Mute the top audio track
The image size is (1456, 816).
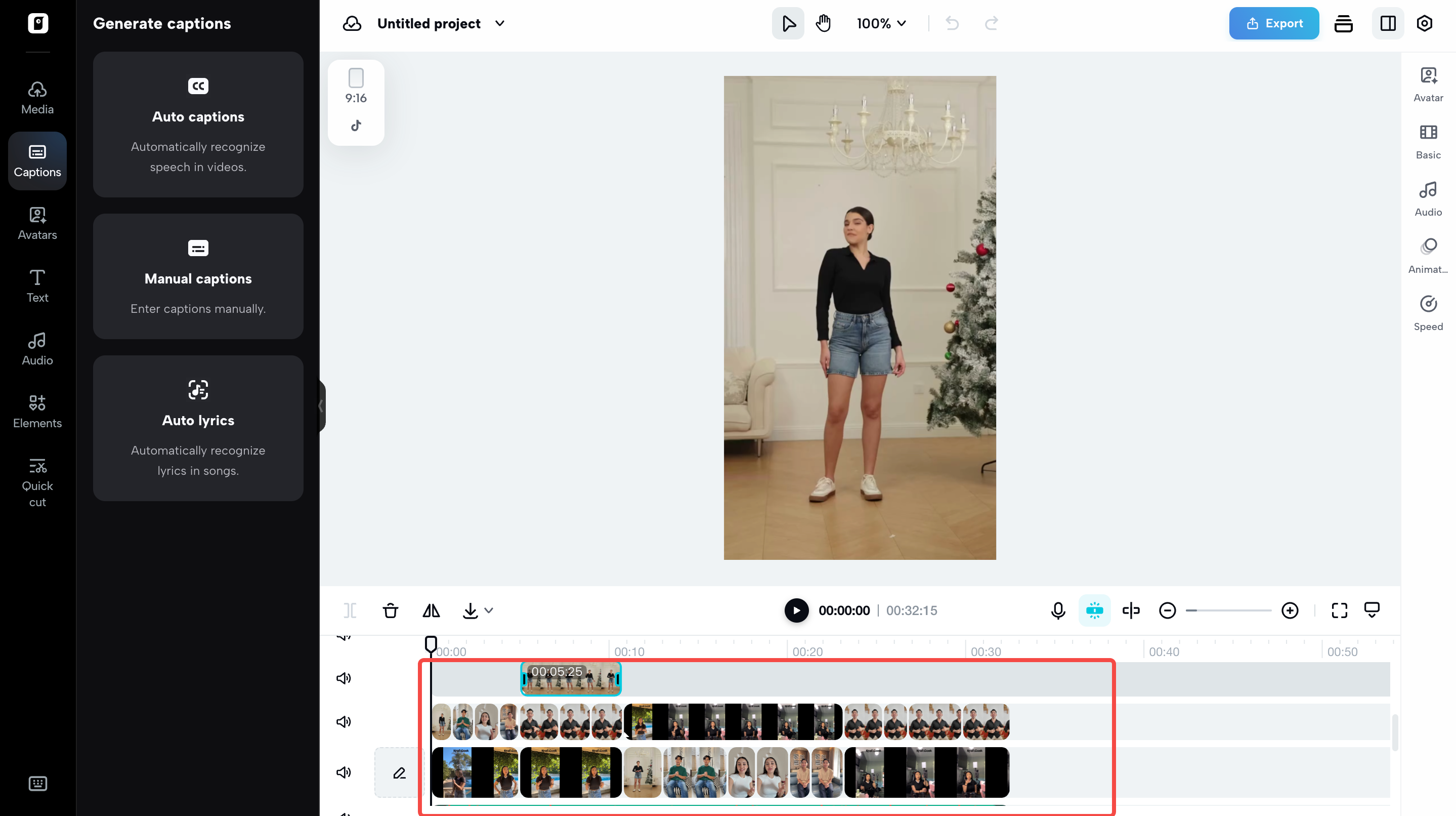343,678
